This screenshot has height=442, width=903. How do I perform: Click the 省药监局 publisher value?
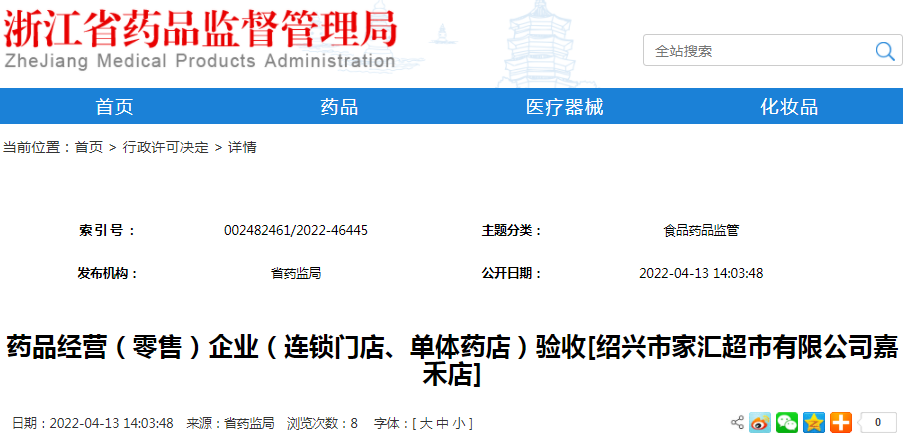[x=296, y=273]
